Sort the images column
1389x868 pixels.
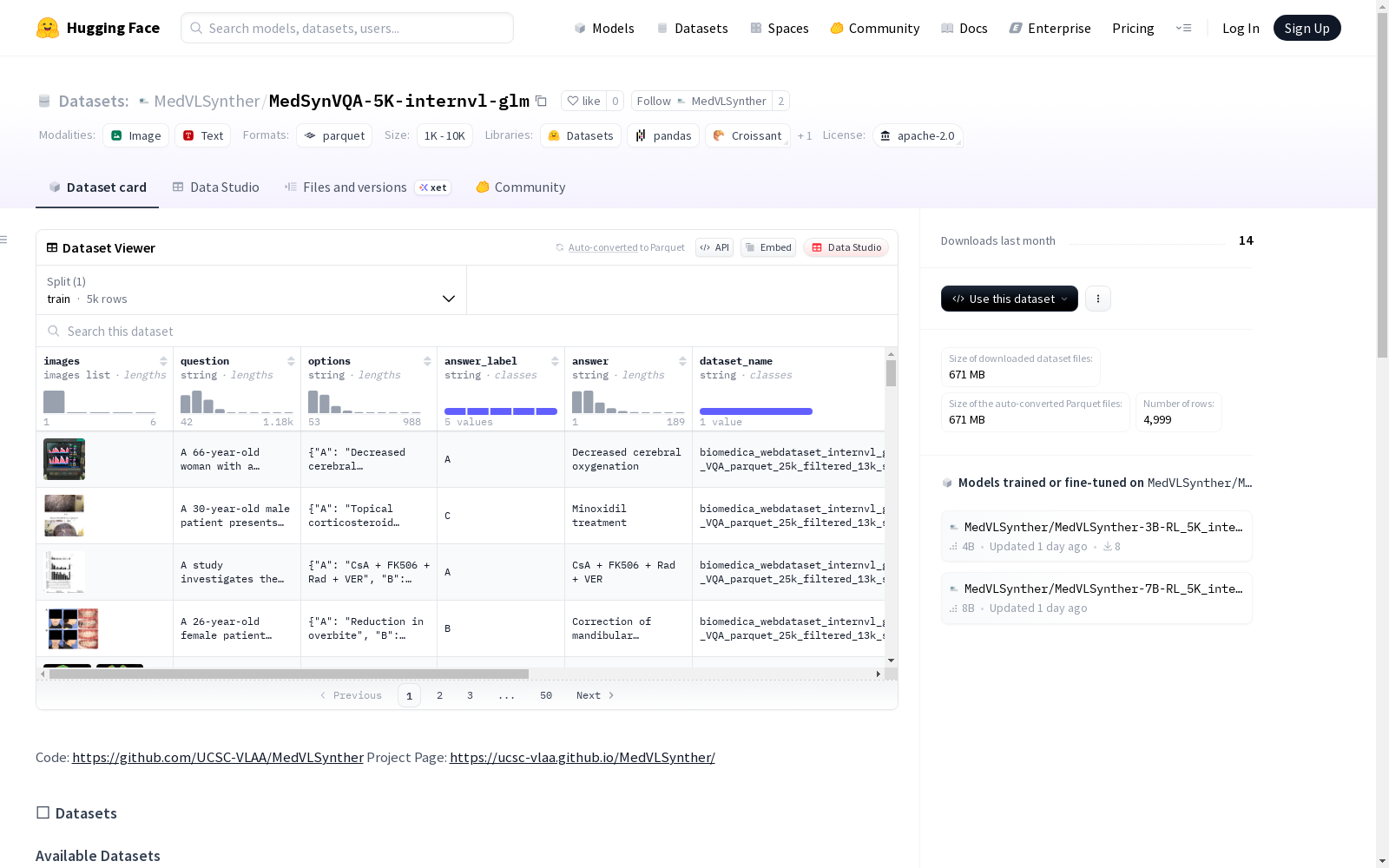[x=163, y=361]
